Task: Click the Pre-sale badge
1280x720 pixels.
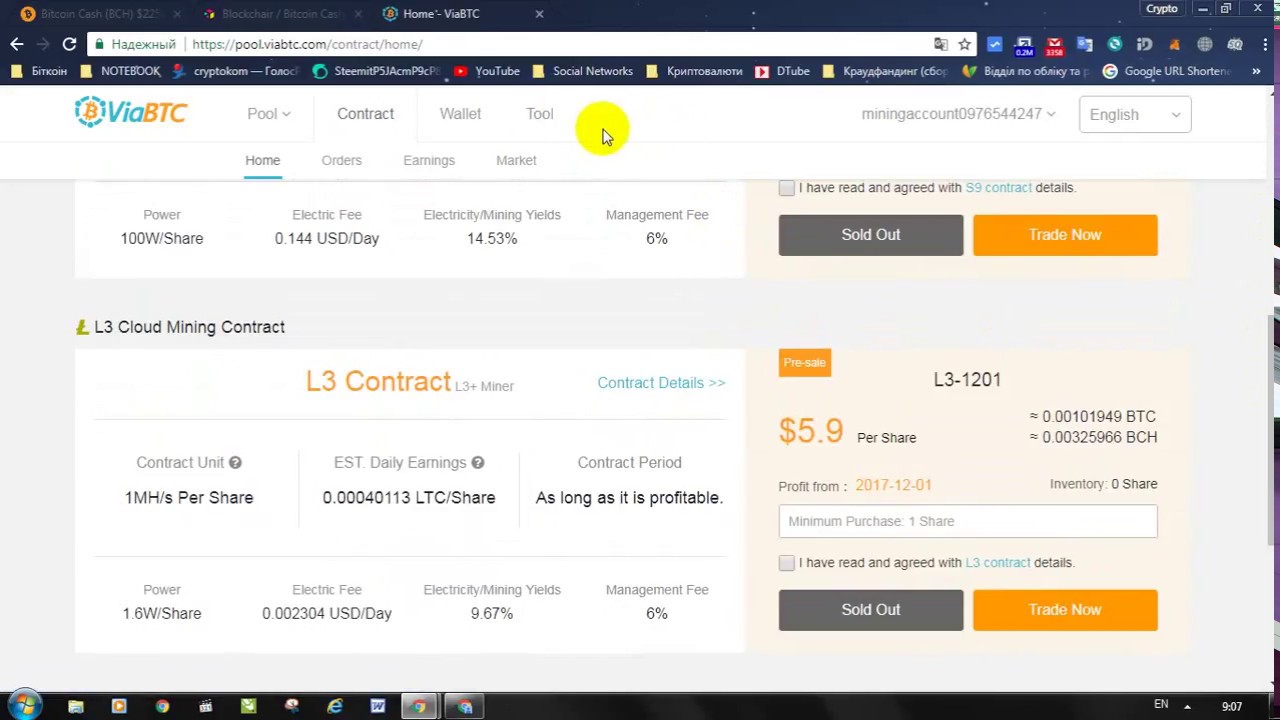Action: [x=805, y=363]
